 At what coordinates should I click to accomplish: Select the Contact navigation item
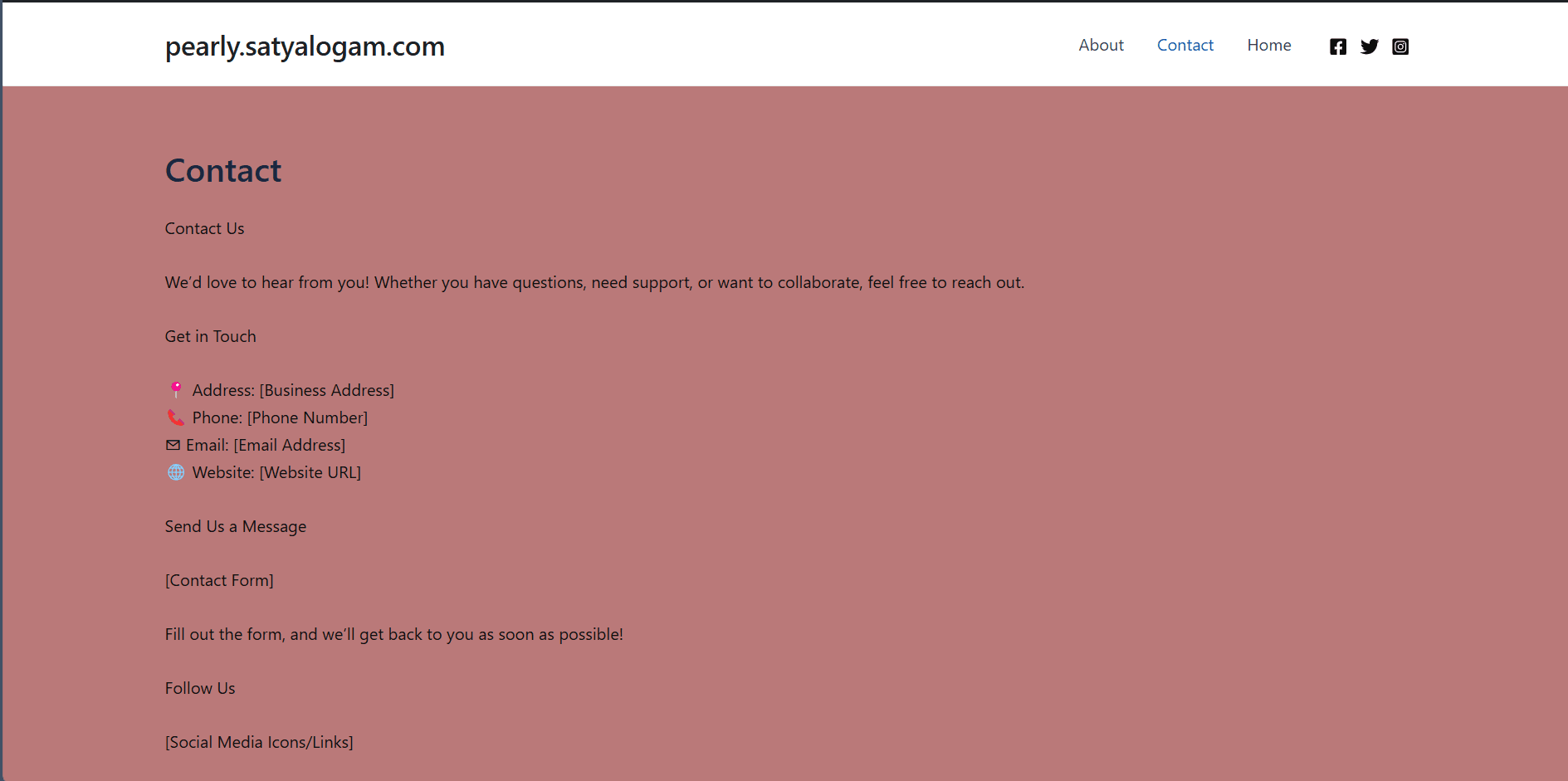coord(1185,46)
